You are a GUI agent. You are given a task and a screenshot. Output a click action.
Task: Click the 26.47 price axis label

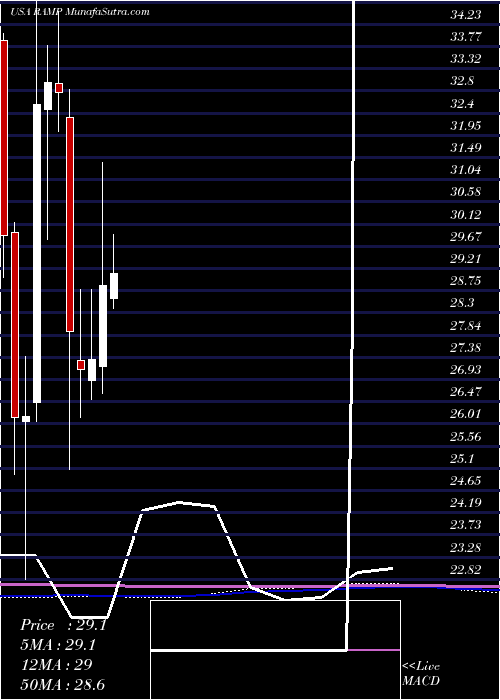pos(466,392)
